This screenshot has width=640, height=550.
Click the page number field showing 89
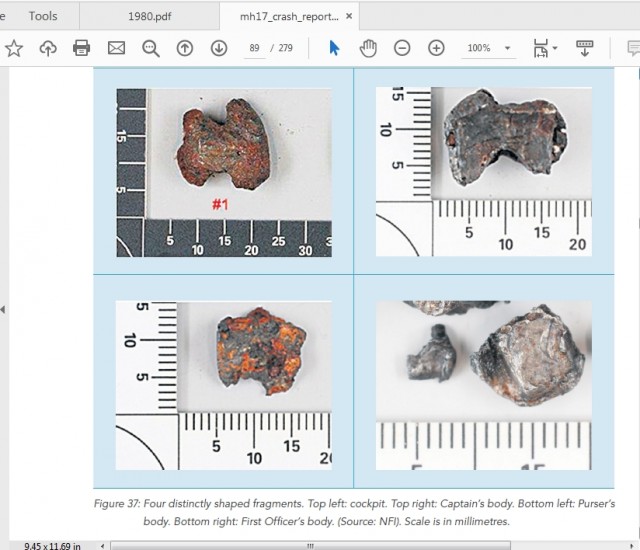tap(254, 48)
